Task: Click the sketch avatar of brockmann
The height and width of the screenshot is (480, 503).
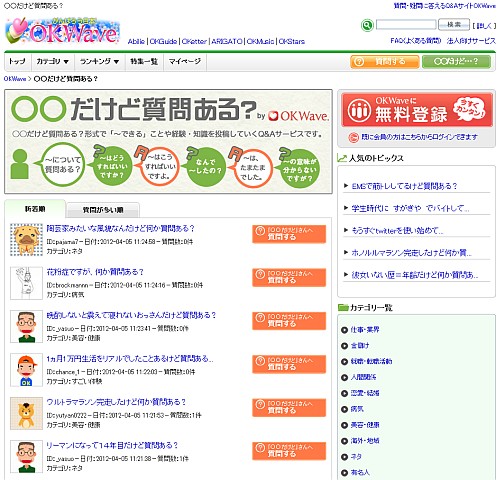Action: pyautogui.click(x=26, y=283)
